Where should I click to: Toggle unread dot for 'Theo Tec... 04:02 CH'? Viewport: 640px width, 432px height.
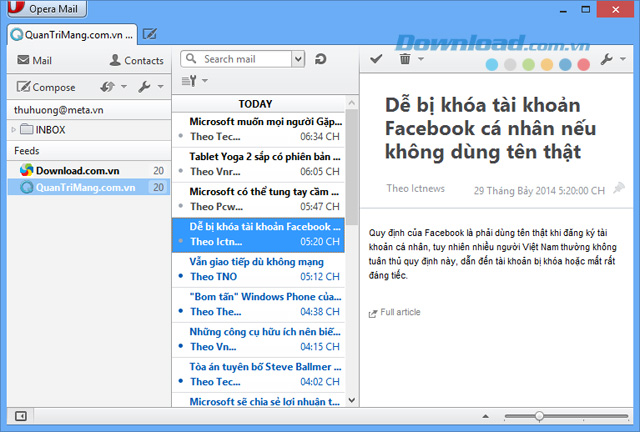click(x=181, y=381)
